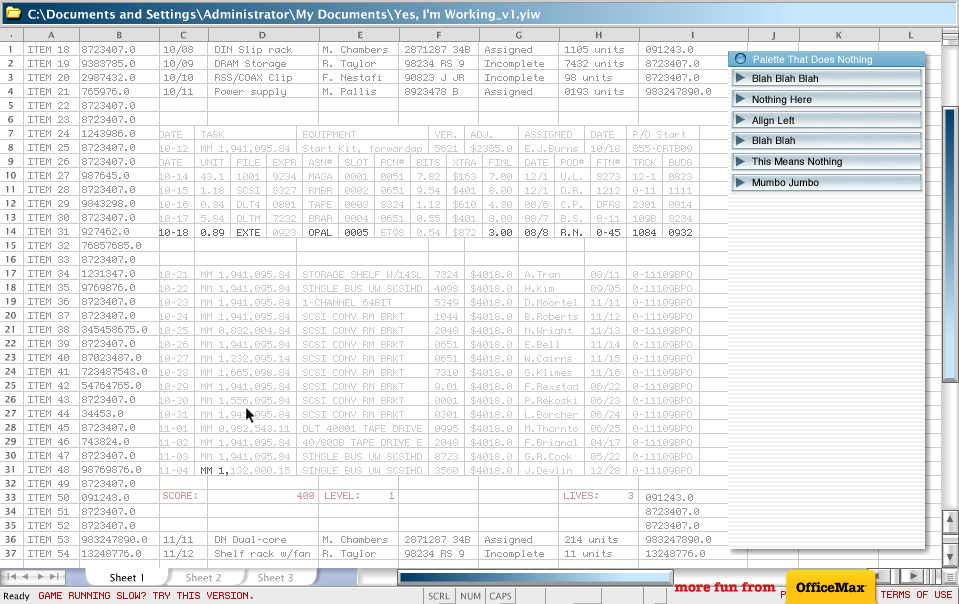The height and width of the screenshot is (604, 959).
Task: Click the cell '76857685.0' in row 15
Action: coord(119,246)
